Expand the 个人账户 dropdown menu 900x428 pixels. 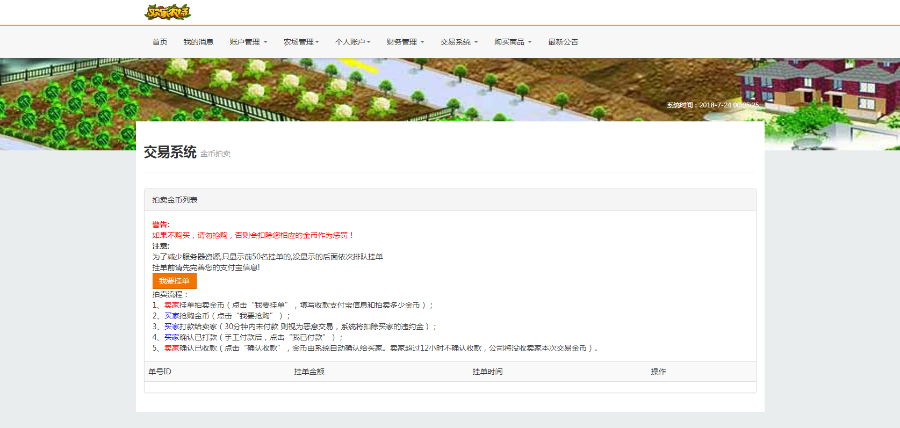[353, 42]
